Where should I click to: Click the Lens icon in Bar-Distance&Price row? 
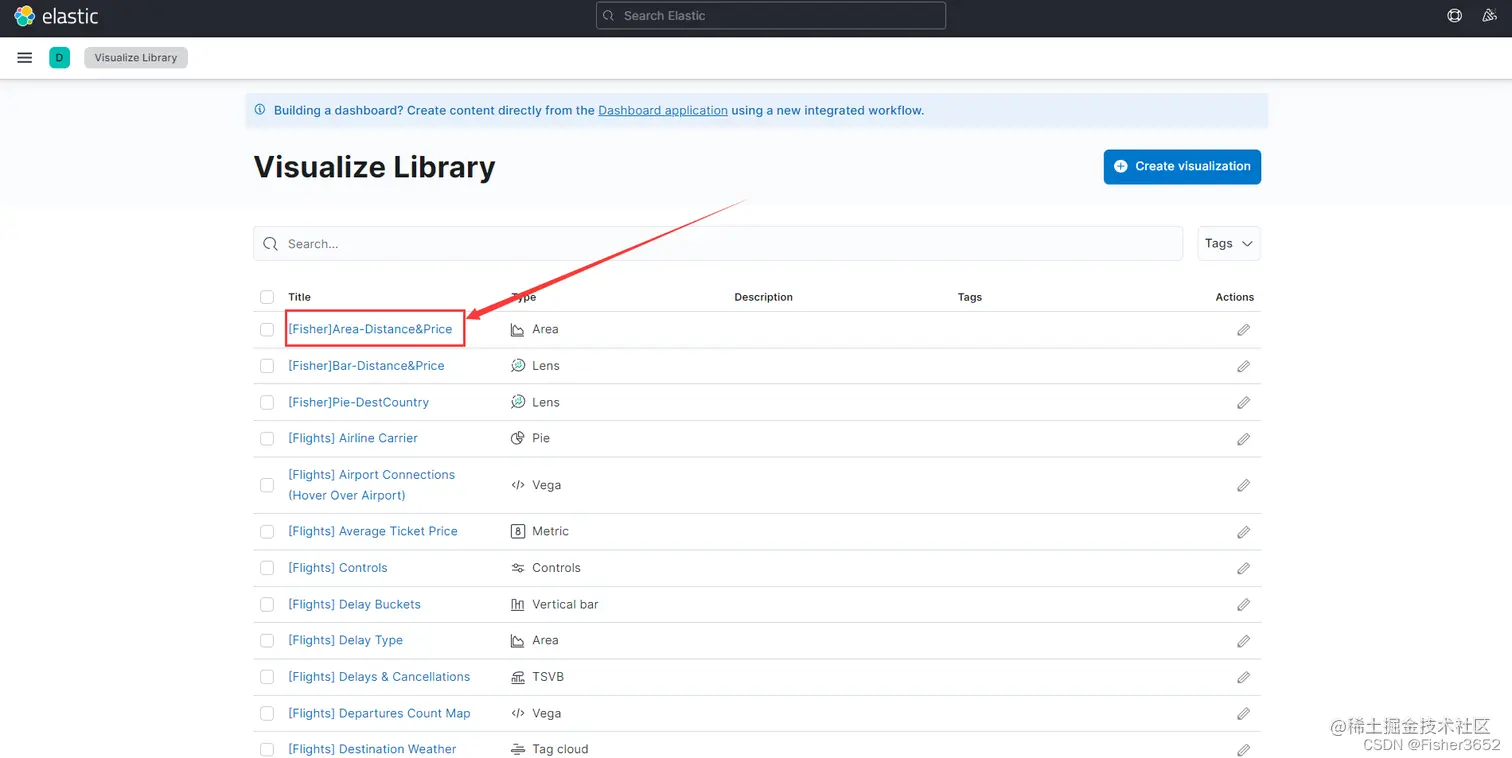[x=518, y=366]
